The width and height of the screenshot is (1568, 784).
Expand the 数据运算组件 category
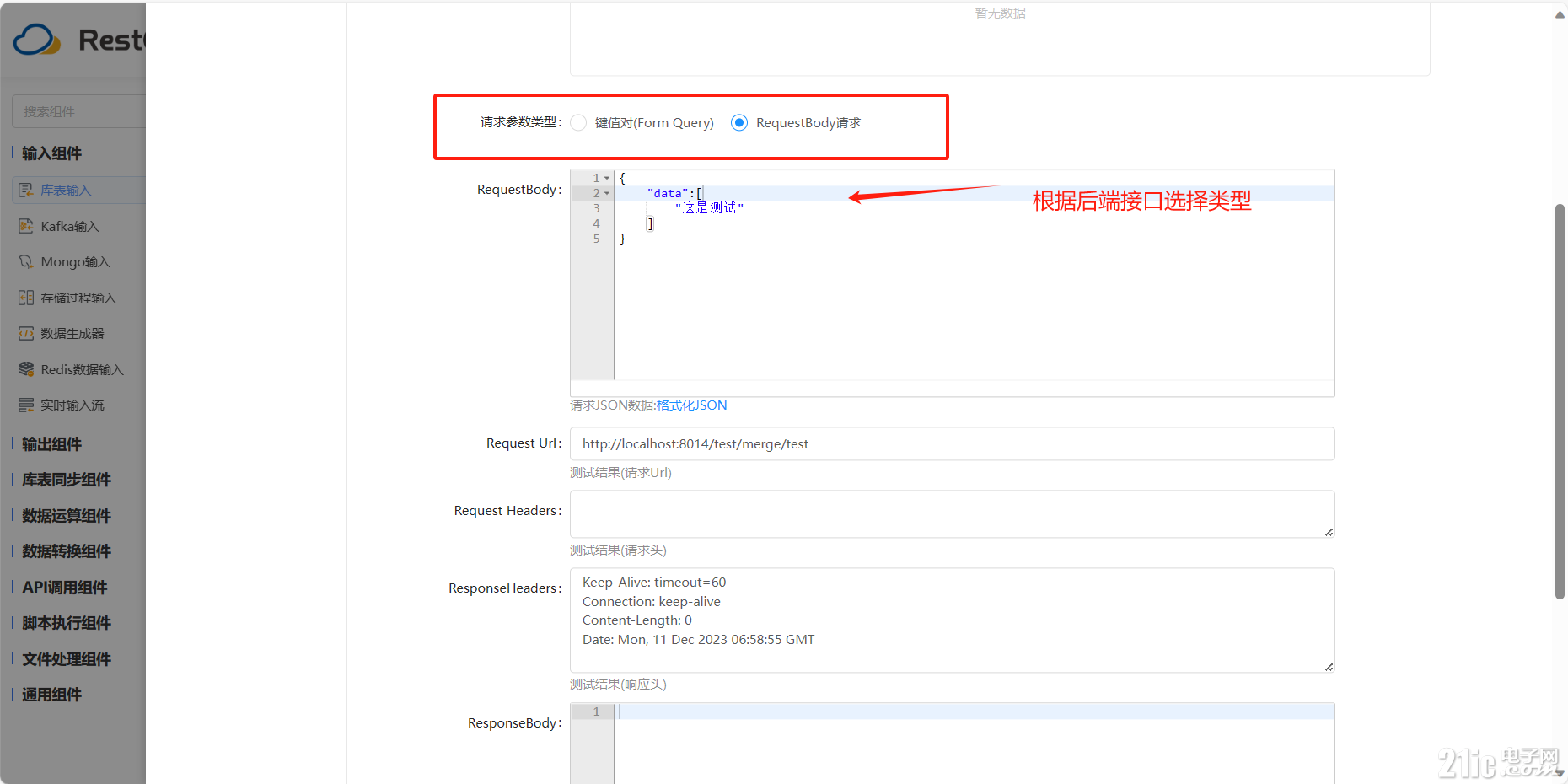(x=67, y=516)
